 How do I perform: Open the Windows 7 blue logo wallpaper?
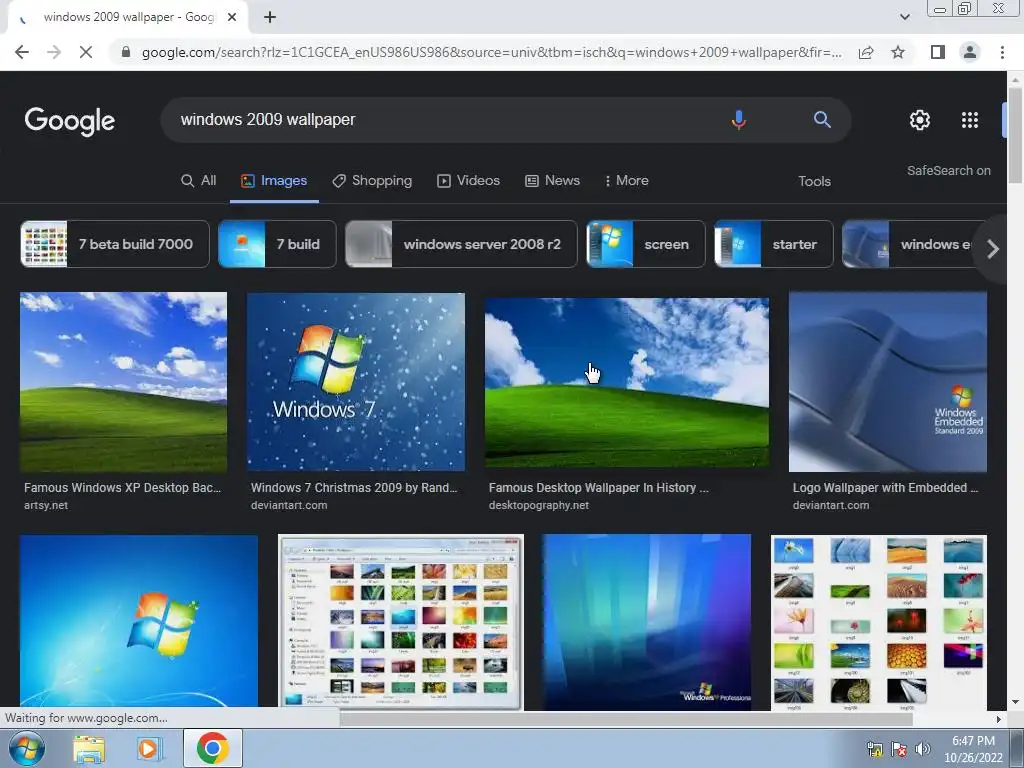point(139,622)
